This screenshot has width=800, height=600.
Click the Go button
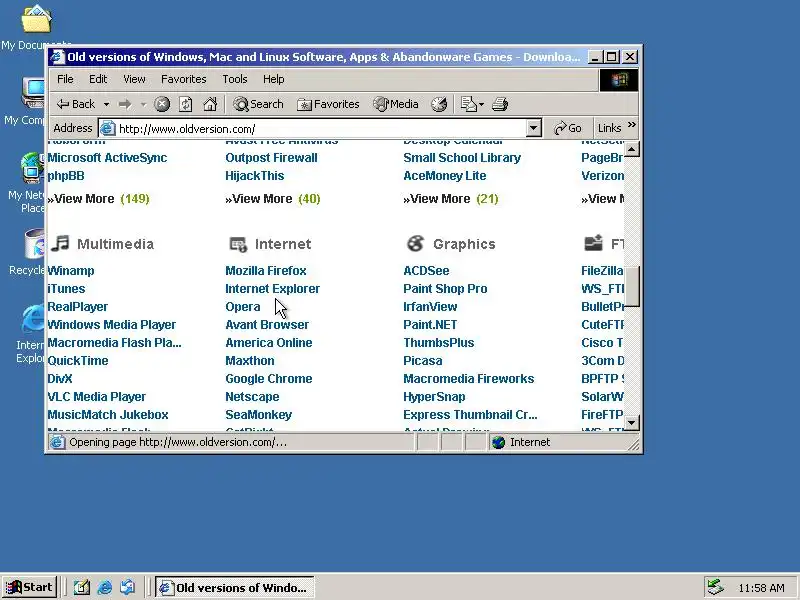[567, 128]
